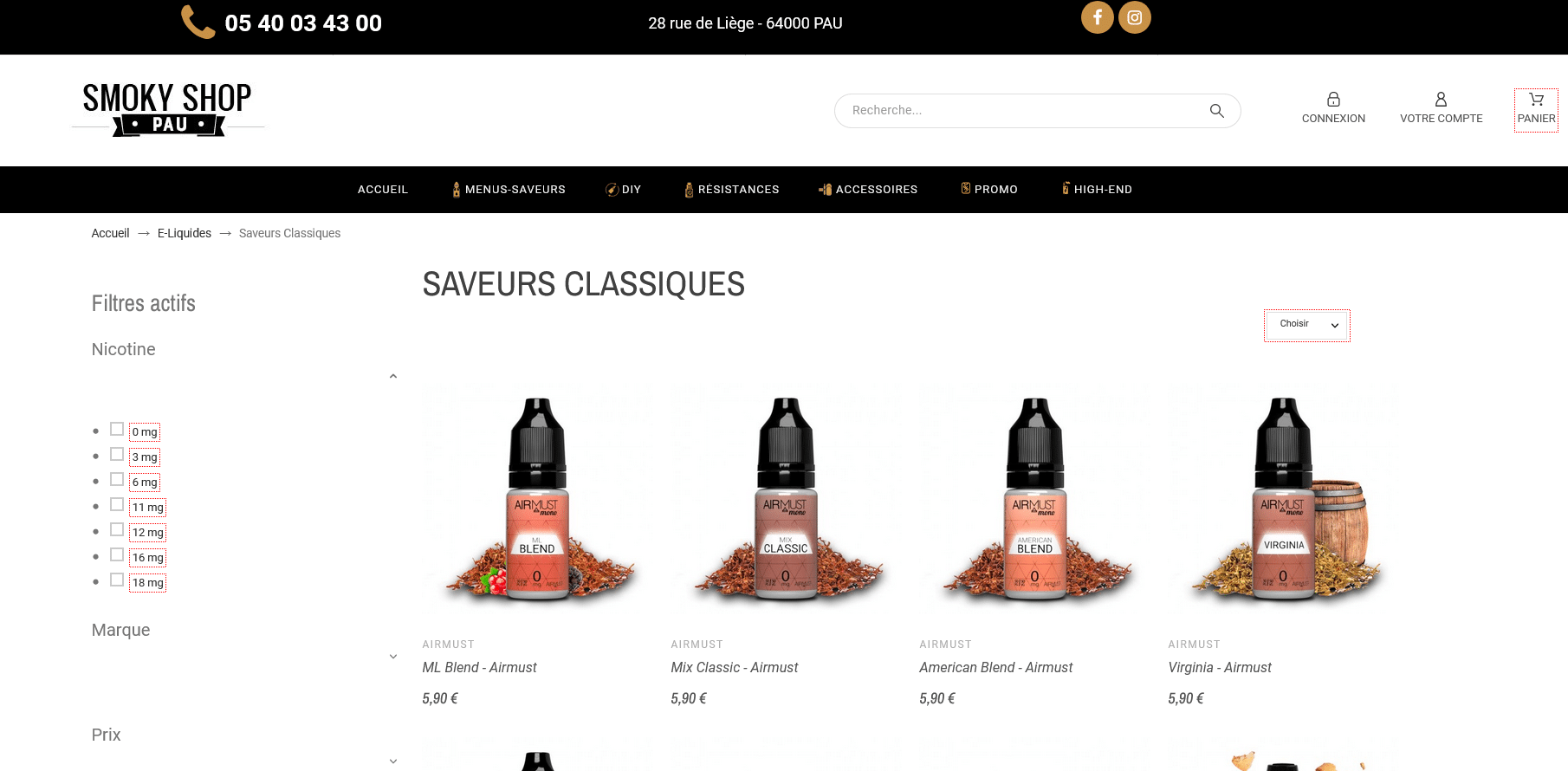This screenshot has height=771, width=1568.
Task: Open the Virginia - Airmust product link
Action: [1220, 667]
